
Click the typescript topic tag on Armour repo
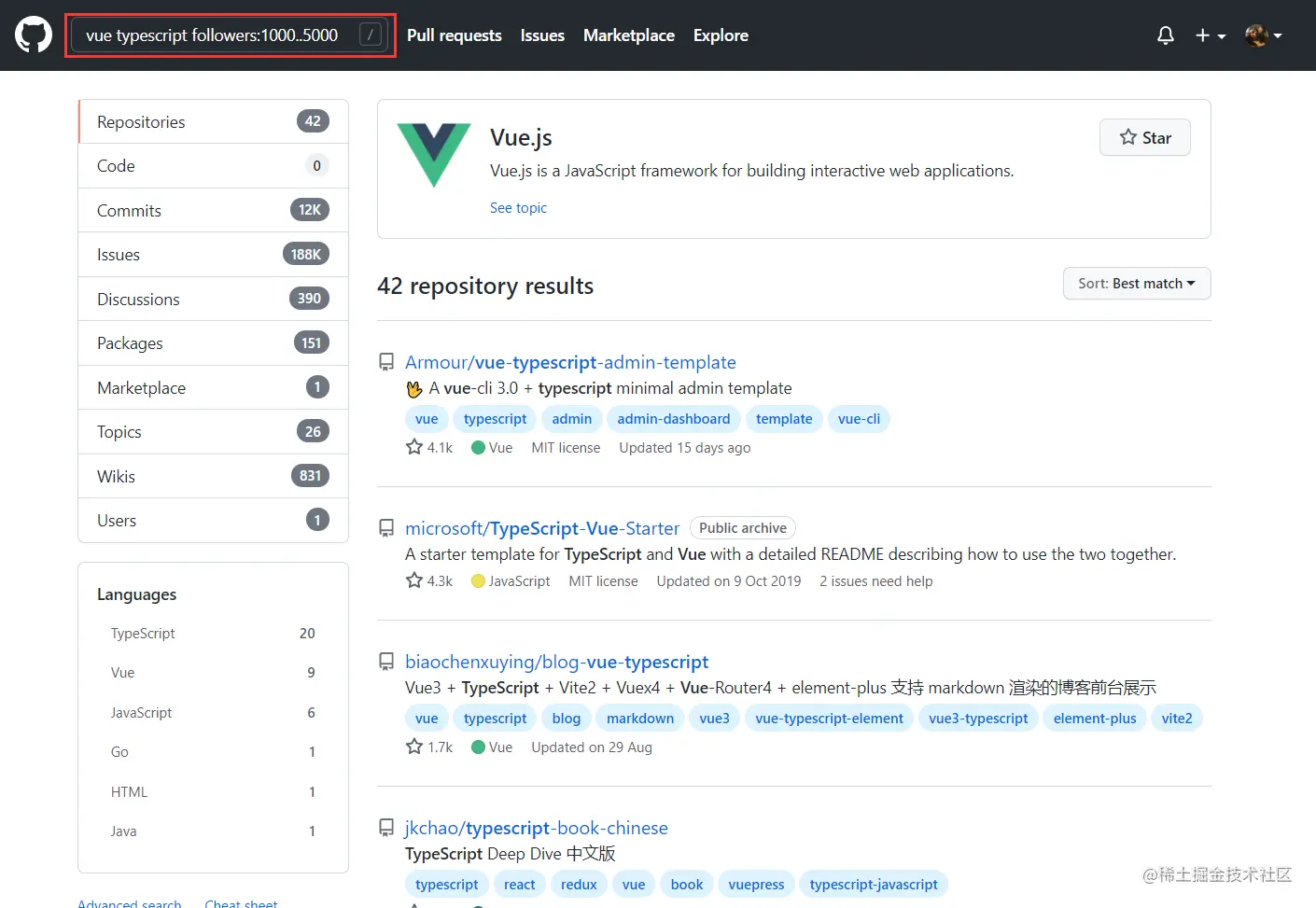point(494,419)
